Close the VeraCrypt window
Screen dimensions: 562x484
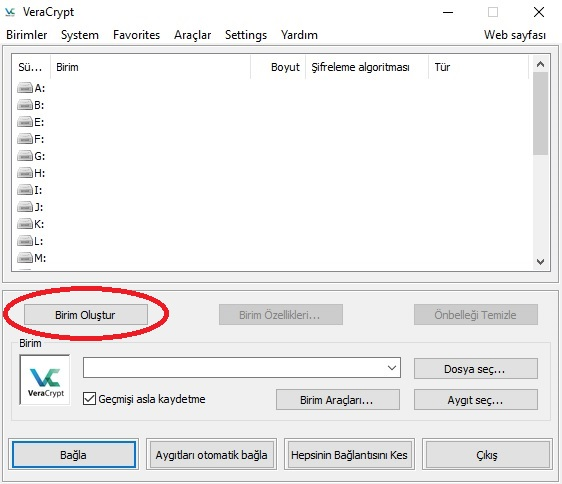tap(539, 12)
